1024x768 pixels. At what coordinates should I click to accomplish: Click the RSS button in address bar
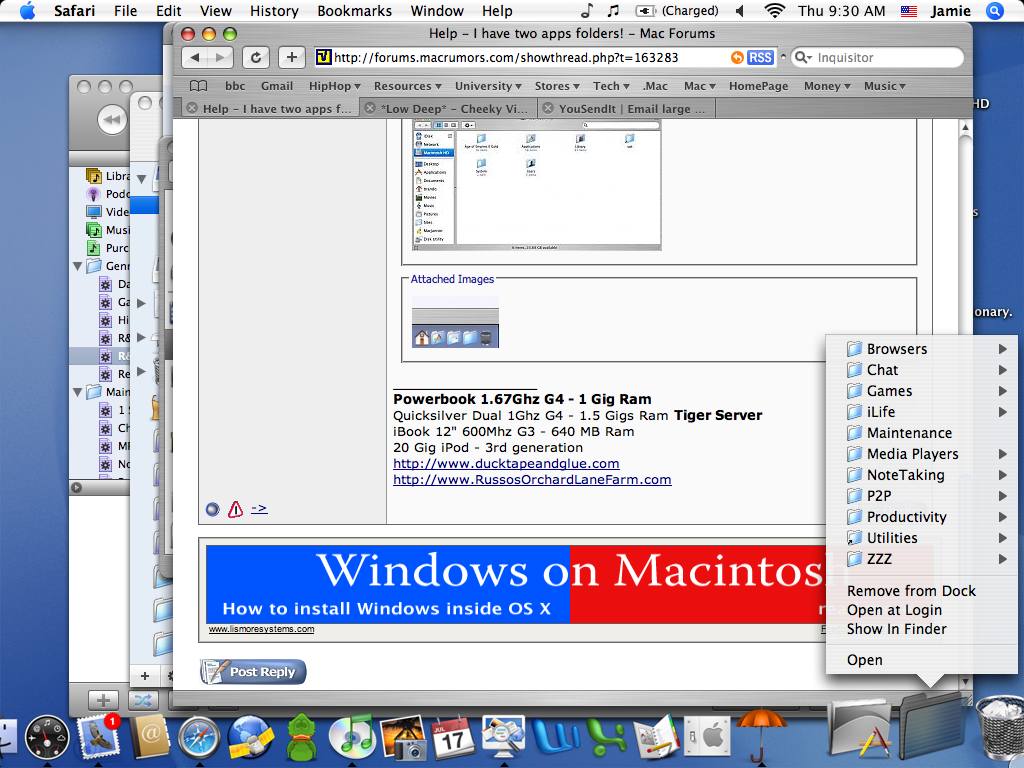tap(760, 57)
